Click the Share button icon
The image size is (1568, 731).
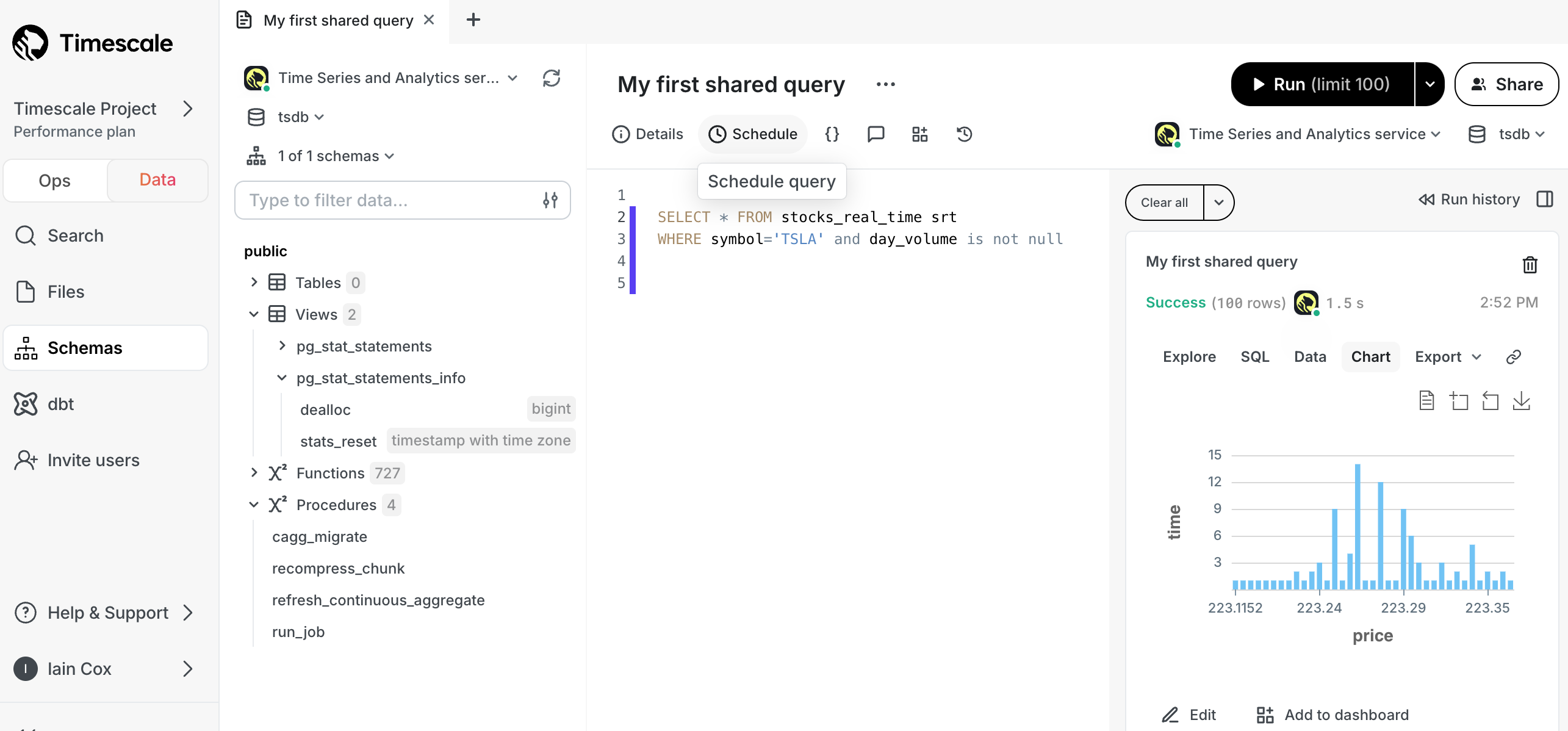pos(1479,84)
